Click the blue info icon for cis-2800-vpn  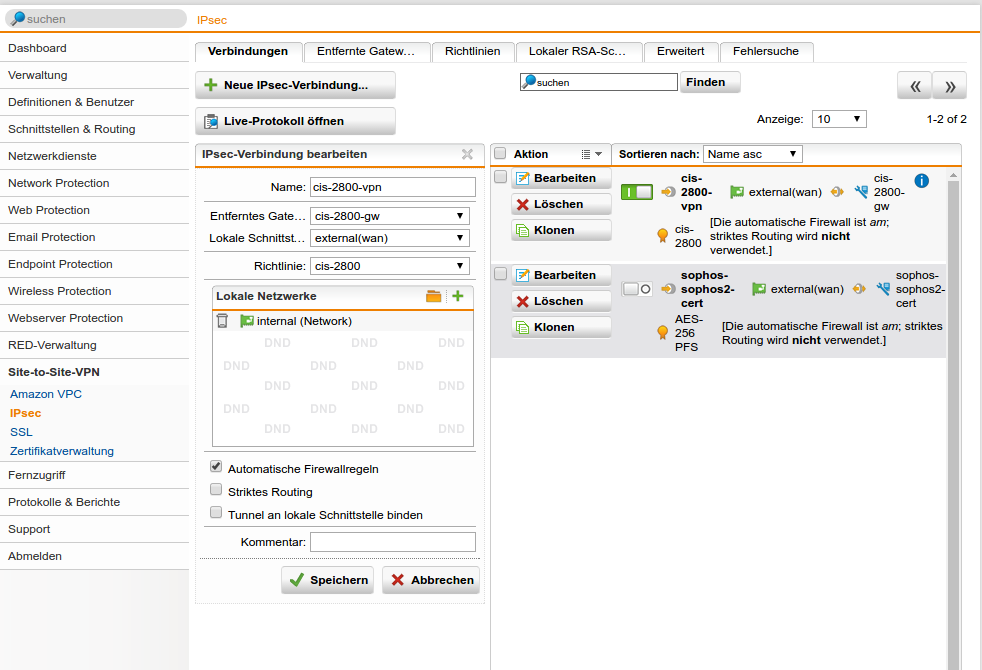click(x=922, y=181)
